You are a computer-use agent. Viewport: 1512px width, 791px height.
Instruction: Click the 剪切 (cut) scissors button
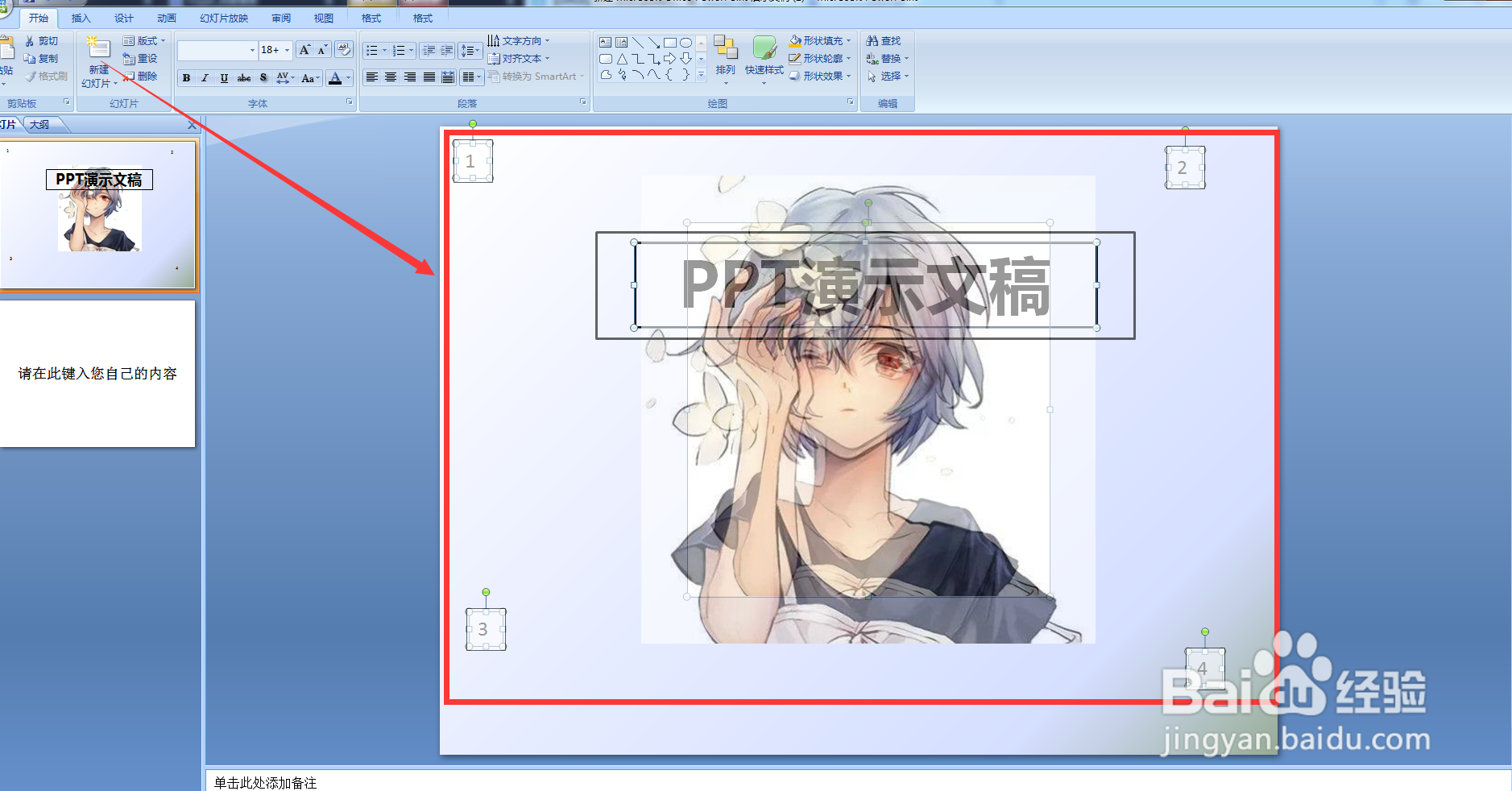tap(41, 41)
